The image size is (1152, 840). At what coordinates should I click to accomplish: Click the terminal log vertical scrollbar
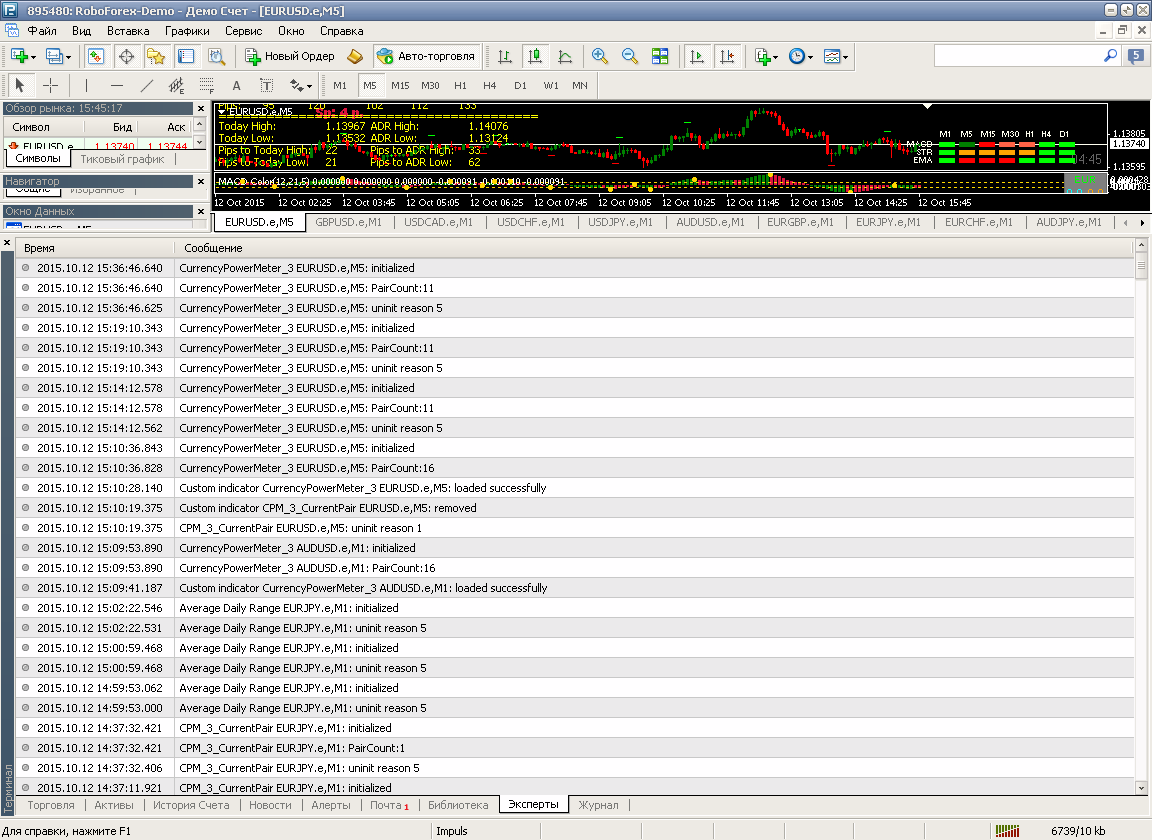[1141, 516]
